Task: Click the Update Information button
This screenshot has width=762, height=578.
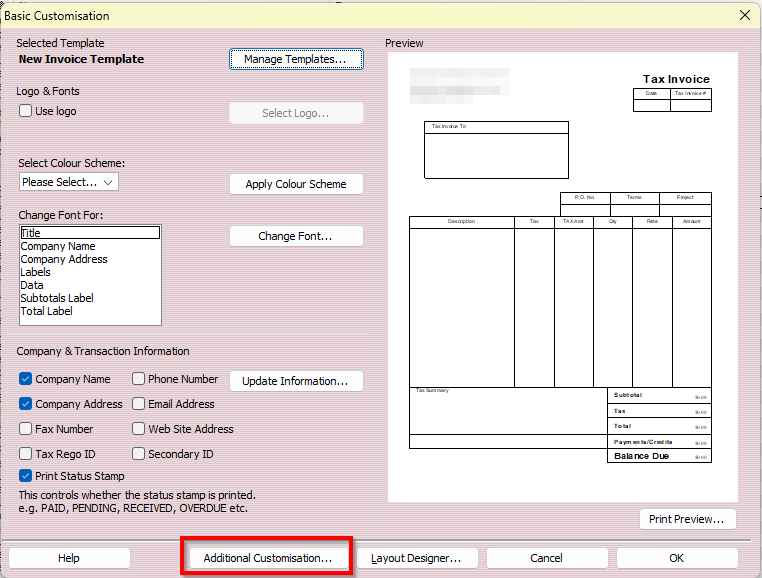Action: (x=296, y=381)
